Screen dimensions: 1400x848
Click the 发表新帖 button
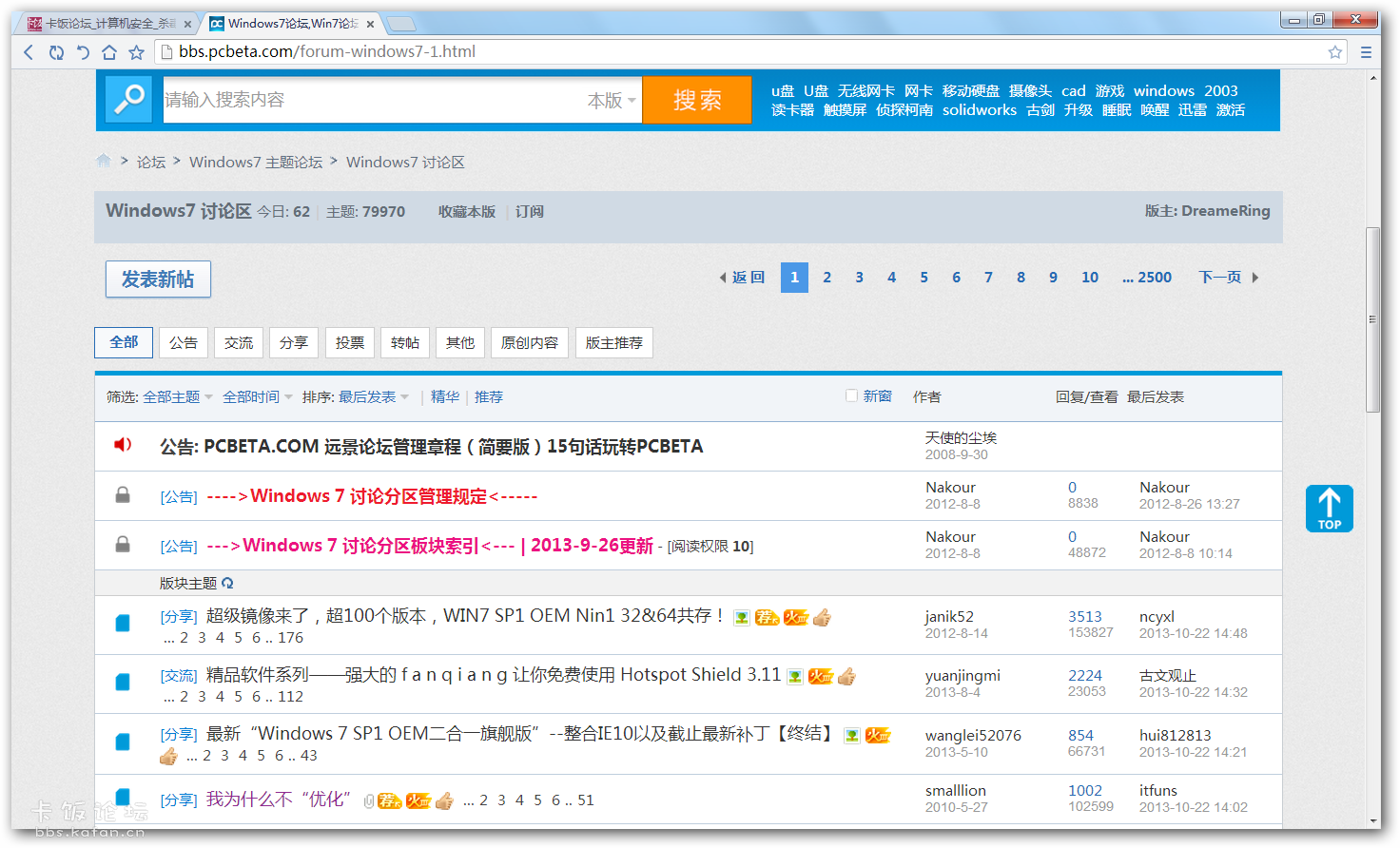point(158,279)
